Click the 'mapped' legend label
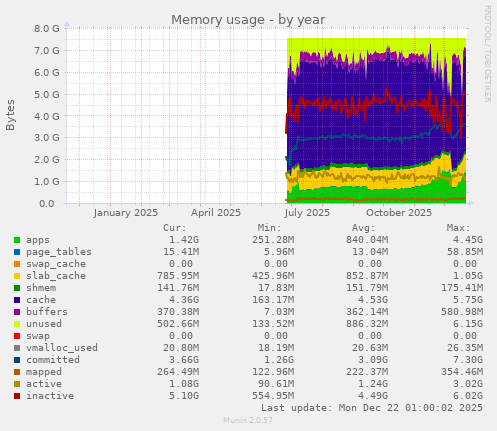Viewport: 497px width, 431px height. (x=44, y=372)
